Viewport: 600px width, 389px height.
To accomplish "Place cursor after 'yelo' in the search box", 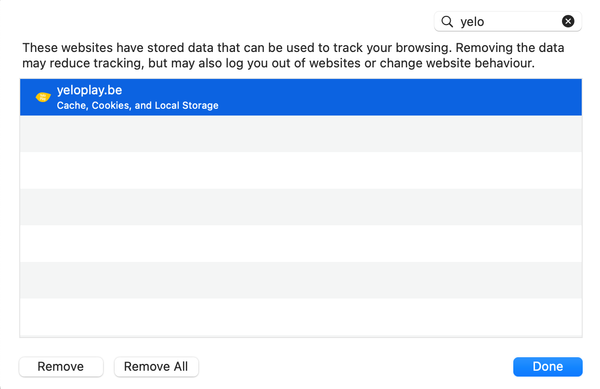I will (485, 21).
